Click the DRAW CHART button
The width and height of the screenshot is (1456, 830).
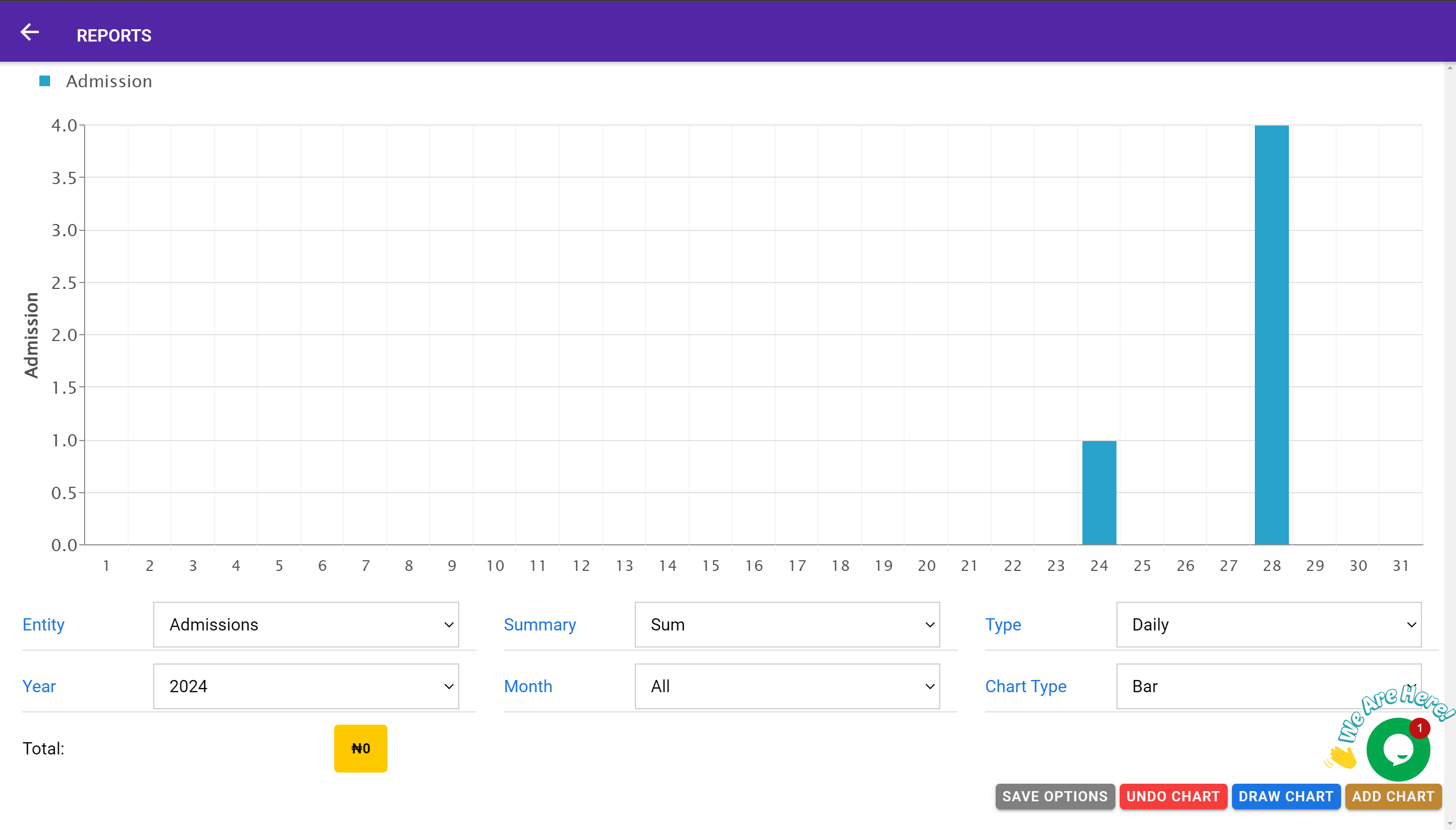coord(1286,796)
